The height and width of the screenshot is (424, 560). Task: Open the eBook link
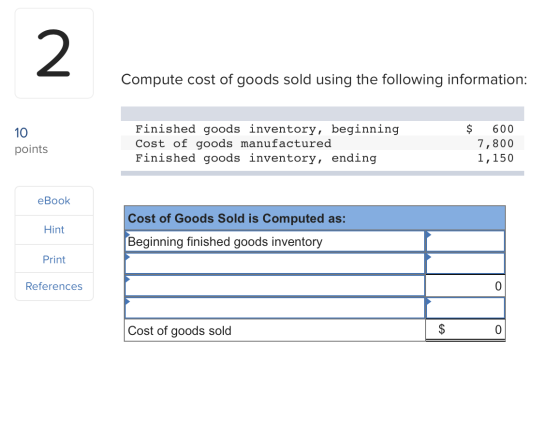[x=54, y=201]
